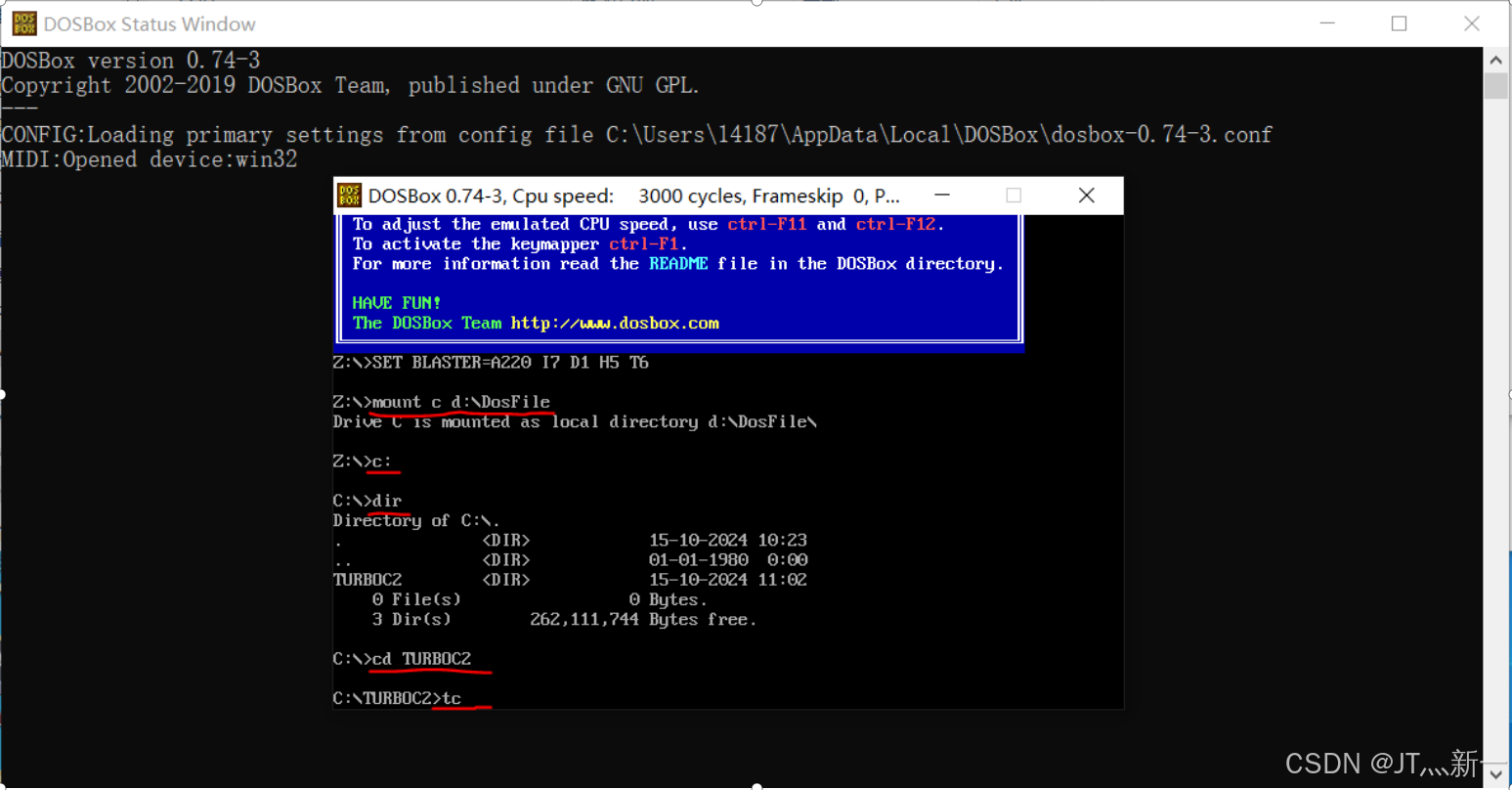Screen dimensions: 1512x790
Task: Click the 'TURBOC2' directory entry in listing
Action: [x=367, y=580]
